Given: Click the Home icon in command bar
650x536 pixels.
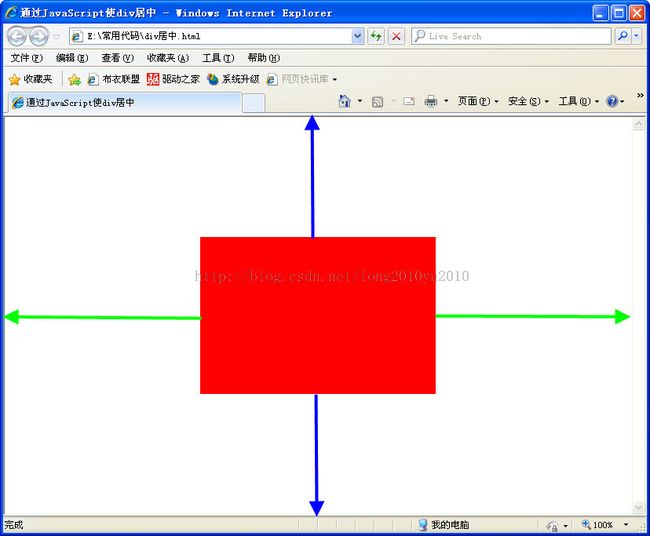Looking at the screenshot, I should [344, 101].
